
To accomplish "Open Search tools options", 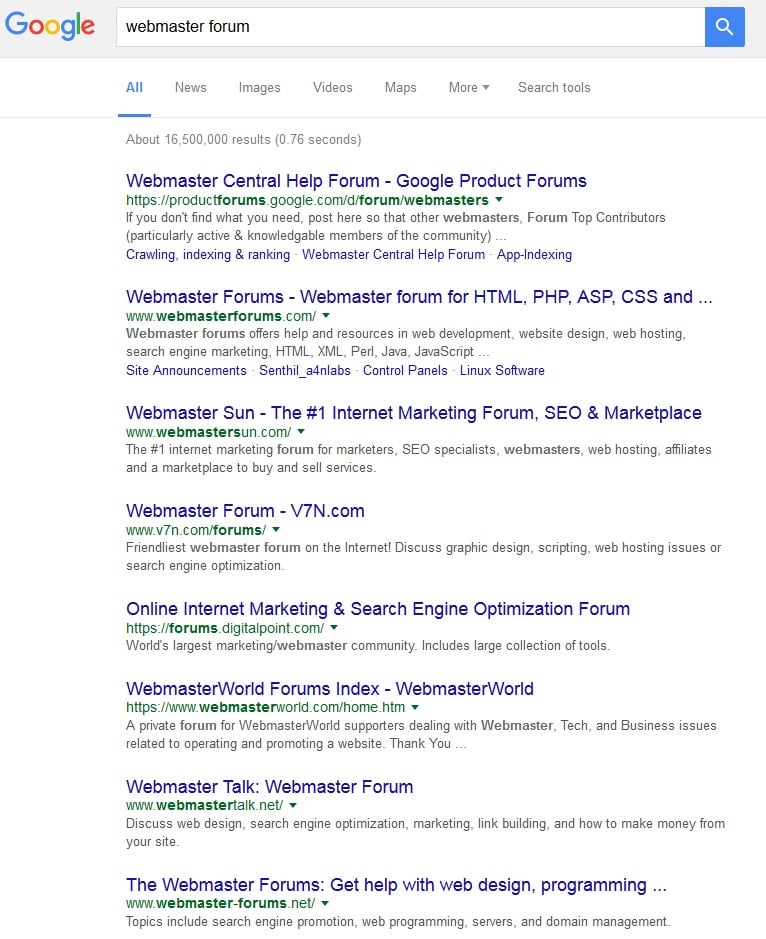I will coord(554,87).
